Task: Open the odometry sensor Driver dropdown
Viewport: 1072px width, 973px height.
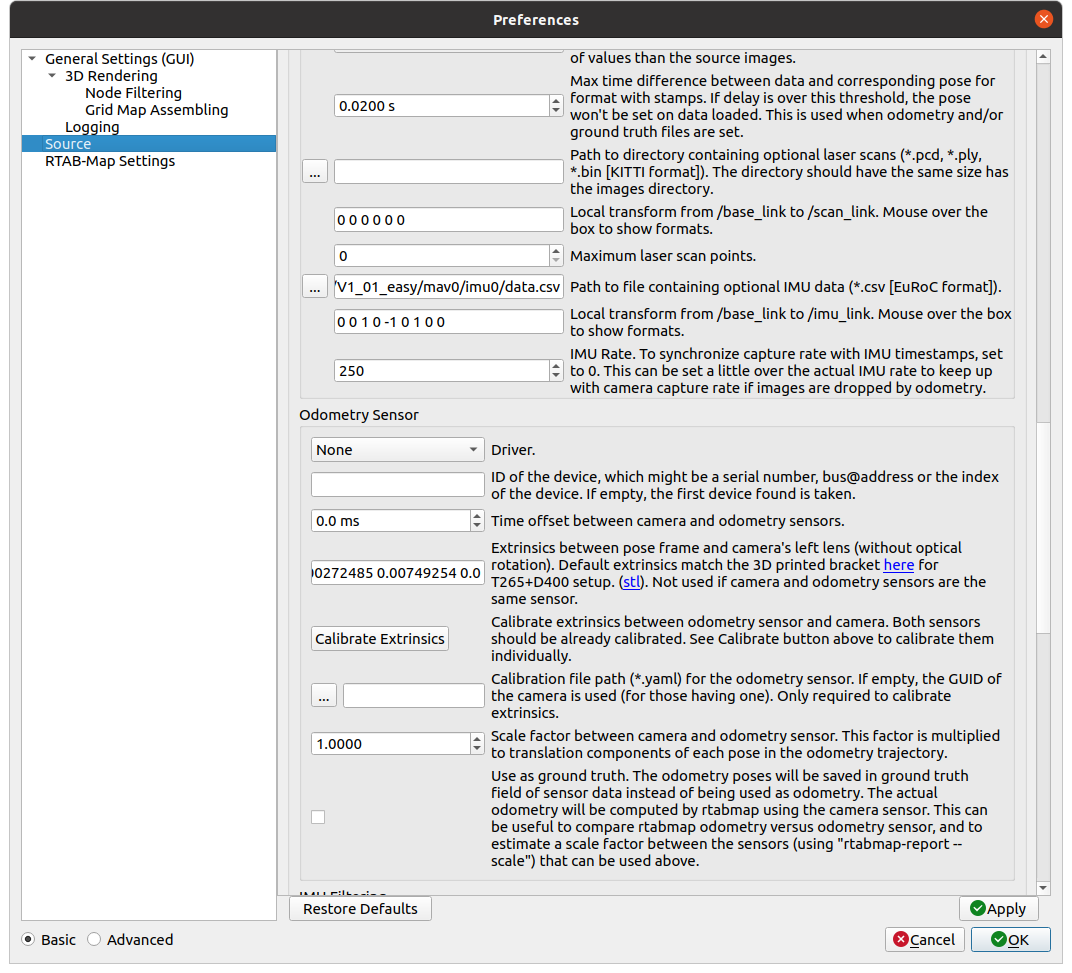Action: click(x=397, y=450)
